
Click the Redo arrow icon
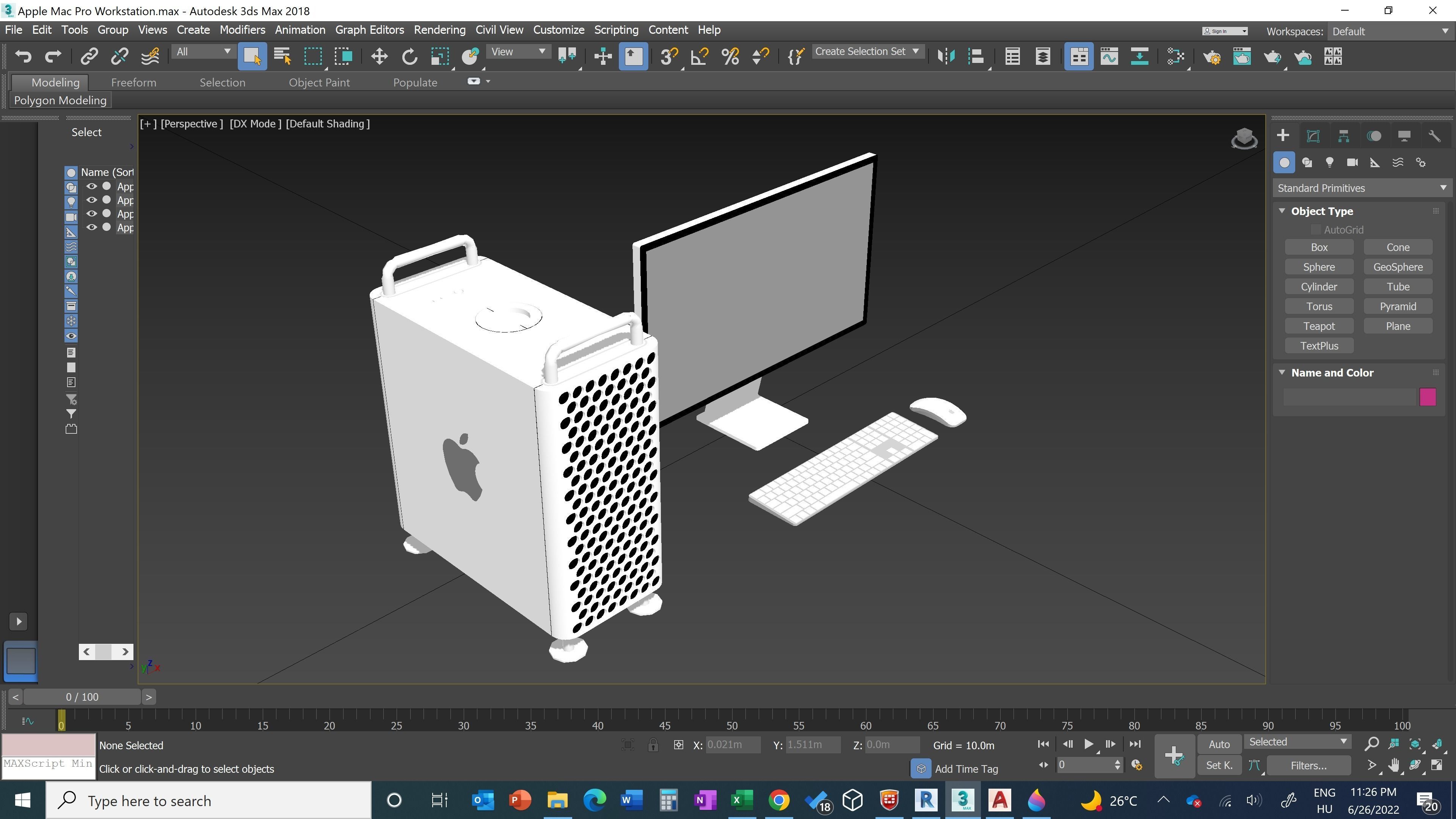click(53, 56)
